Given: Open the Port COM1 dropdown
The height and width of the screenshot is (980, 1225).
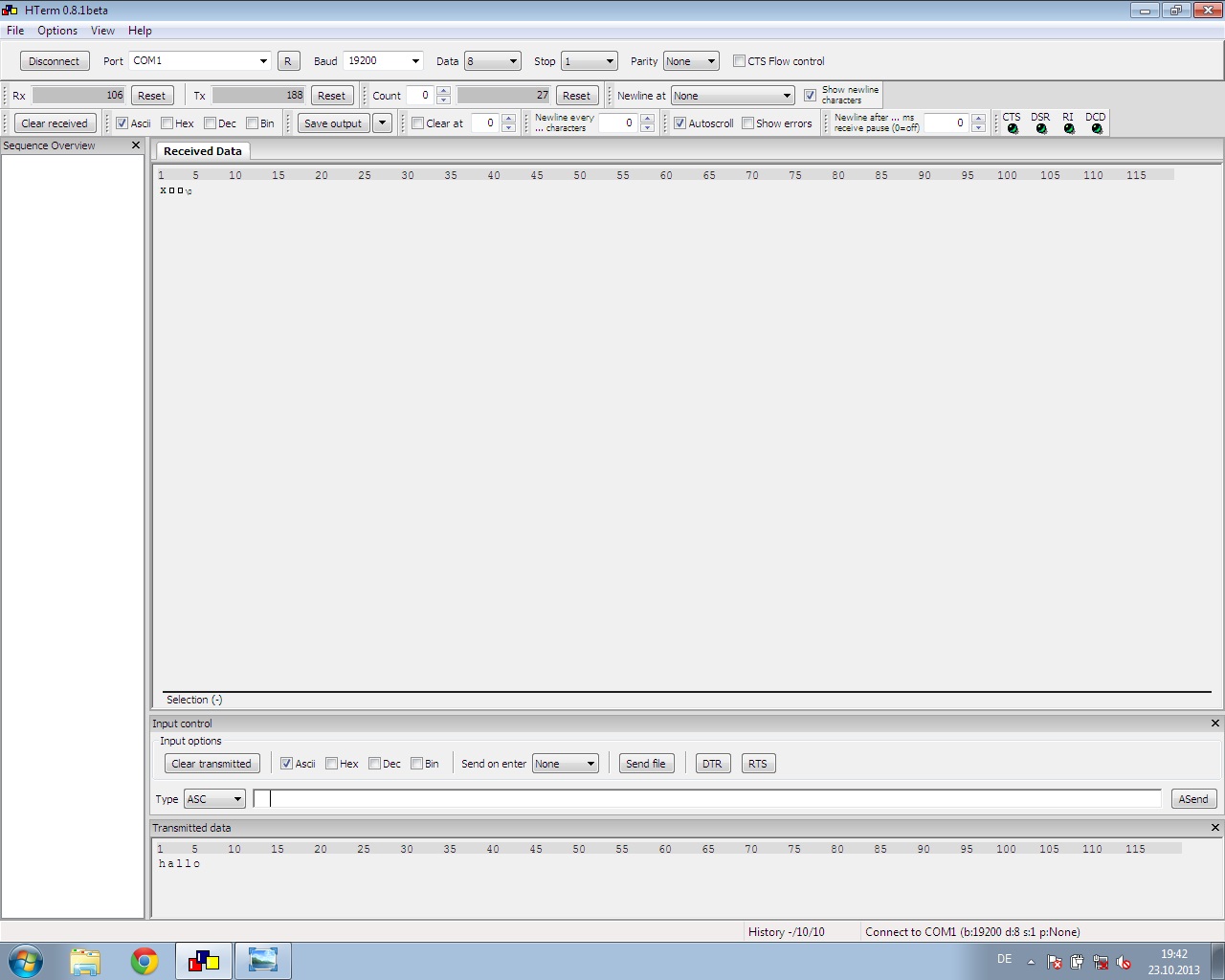Looking at the screenshot, I should click(x=263, y=61).
